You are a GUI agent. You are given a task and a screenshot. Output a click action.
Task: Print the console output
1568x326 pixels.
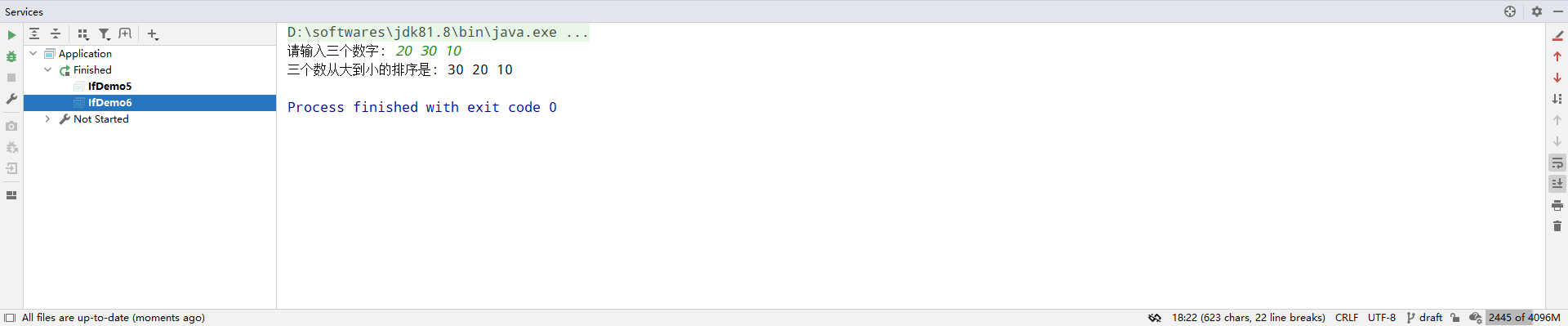(1557, 205)
